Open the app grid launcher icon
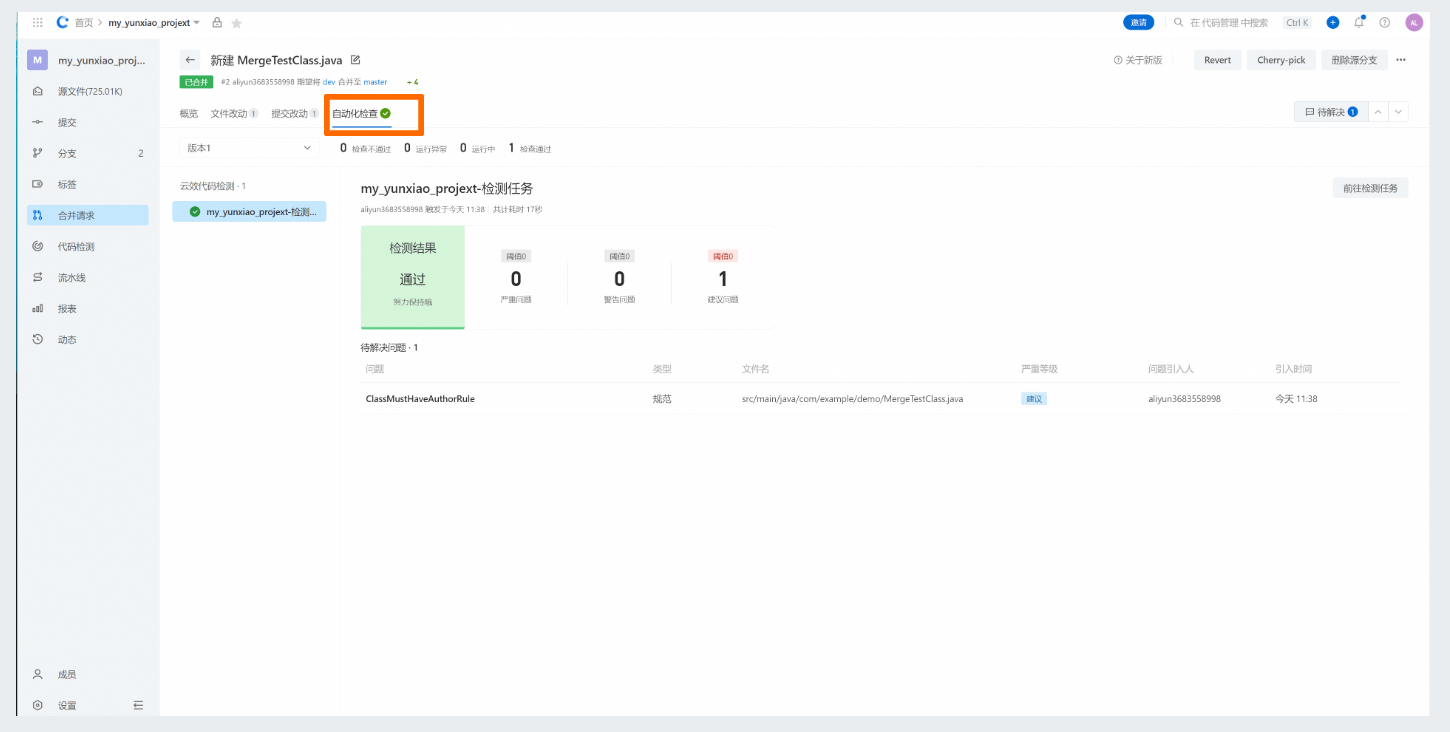 [38, 22]
